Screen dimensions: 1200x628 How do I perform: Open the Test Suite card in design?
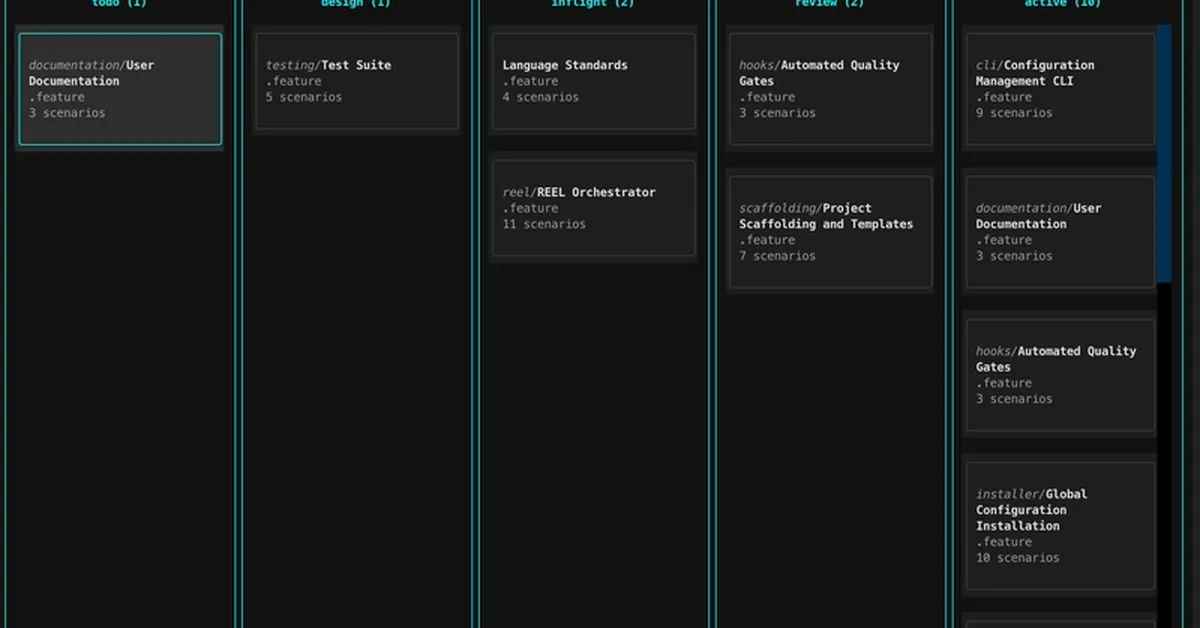tap(357, 81)
